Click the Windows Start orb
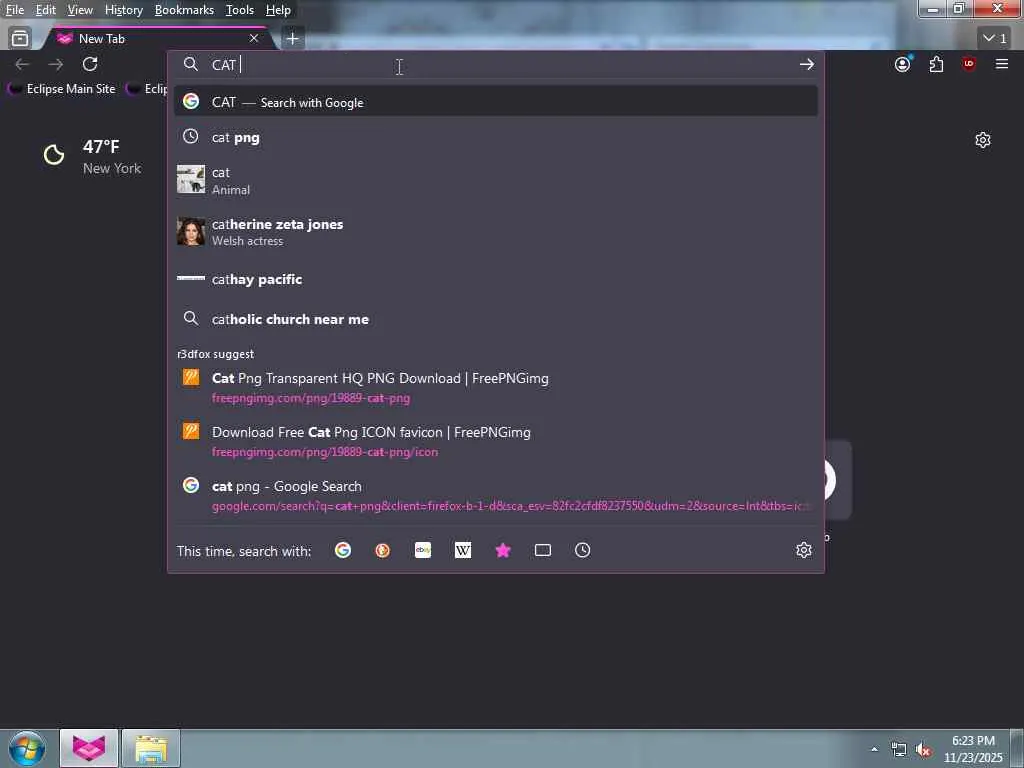Image resolution: width=1024 pixels, height=768 pixels. [27, 748]
